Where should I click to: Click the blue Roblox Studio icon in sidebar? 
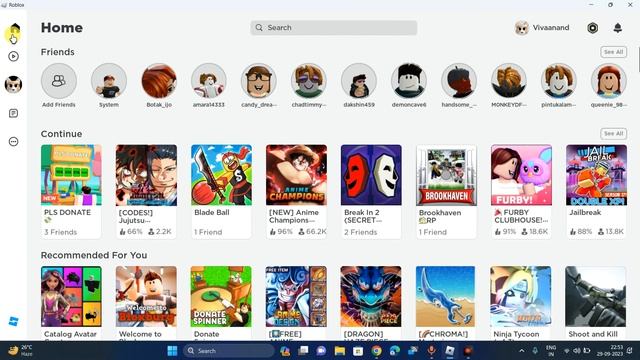point(13,322)
